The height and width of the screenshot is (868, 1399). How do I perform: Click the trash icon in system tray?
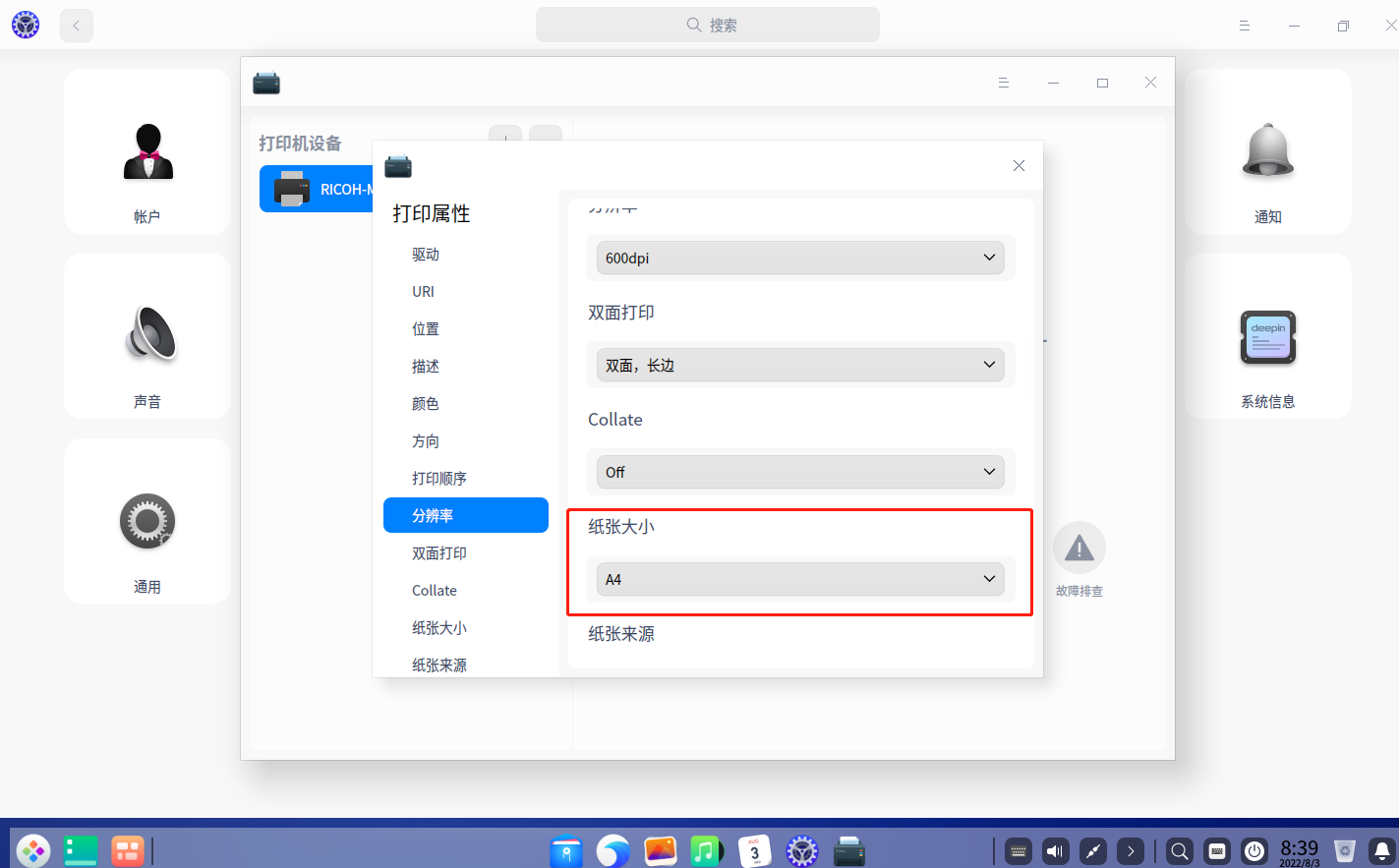[1343, 850]
